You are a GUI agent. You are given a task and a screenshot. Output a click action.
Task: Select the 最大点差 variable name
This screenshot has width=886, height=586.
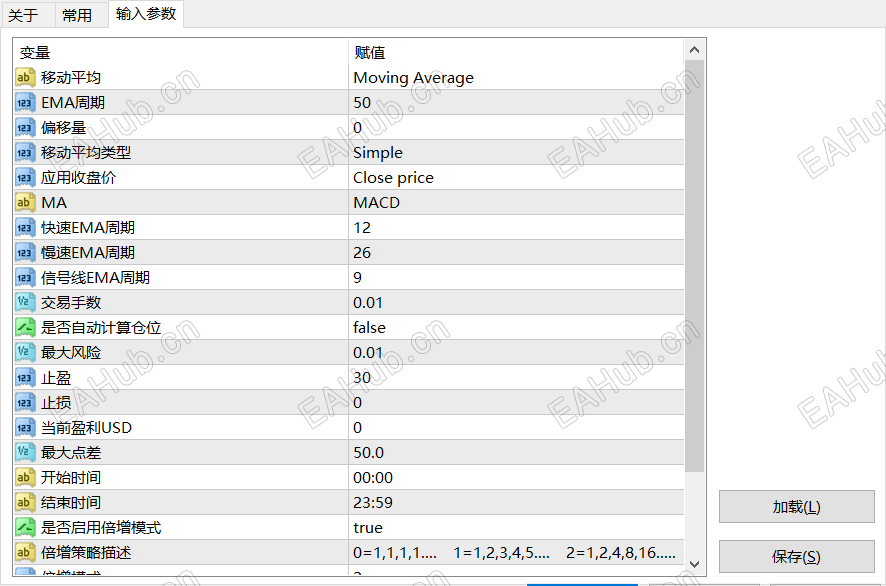click(71, 453)
